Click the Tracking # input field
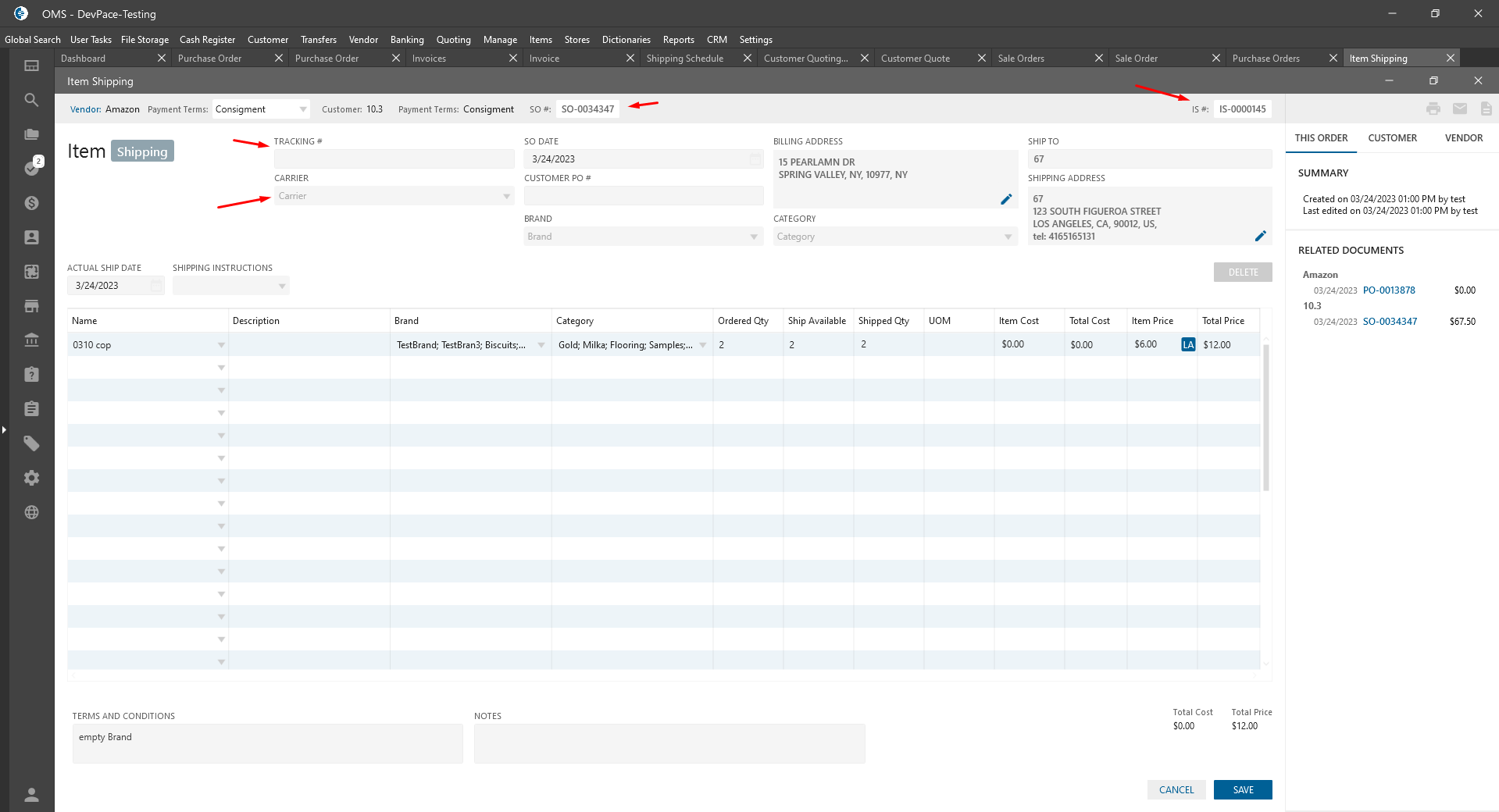Screen dimensions: 1499x812 394,159
